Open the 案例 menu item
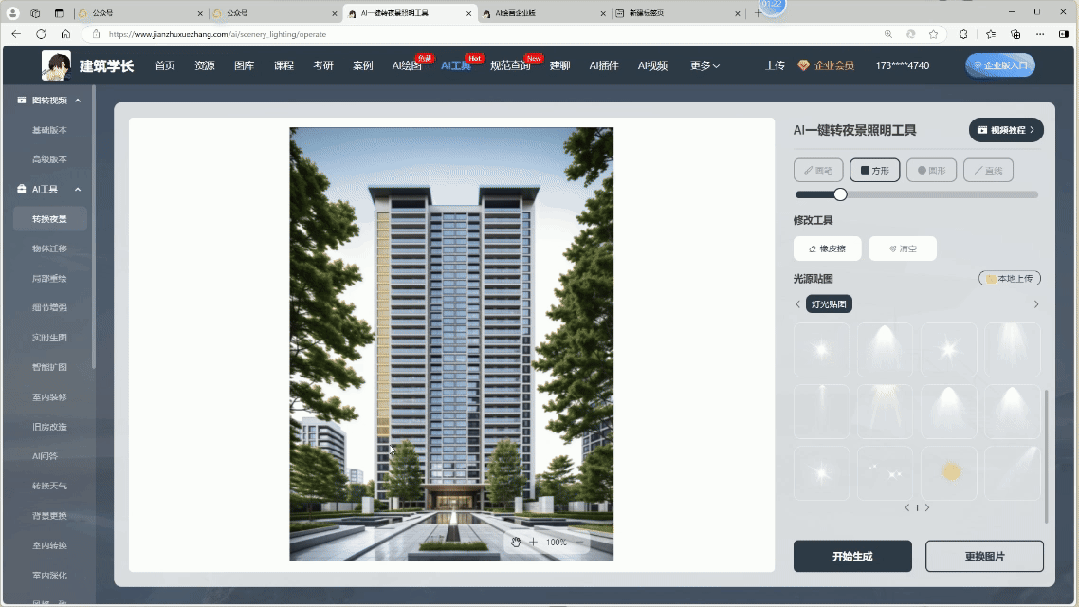This screenshot has width=1079, height=607. (363, 65)
